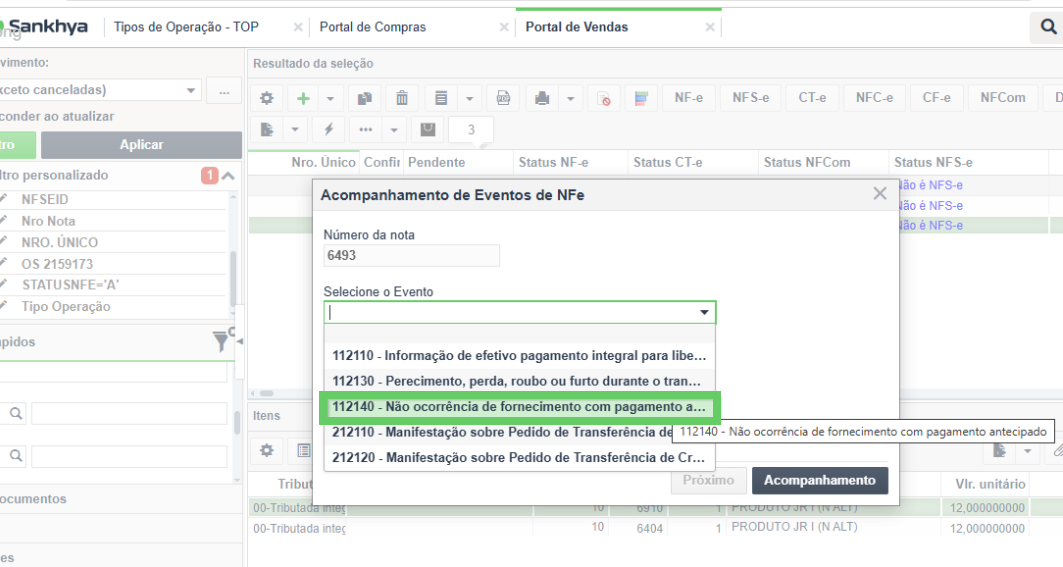Click the green plus add button
This screenshot has height=567, width=1063.
303,98
